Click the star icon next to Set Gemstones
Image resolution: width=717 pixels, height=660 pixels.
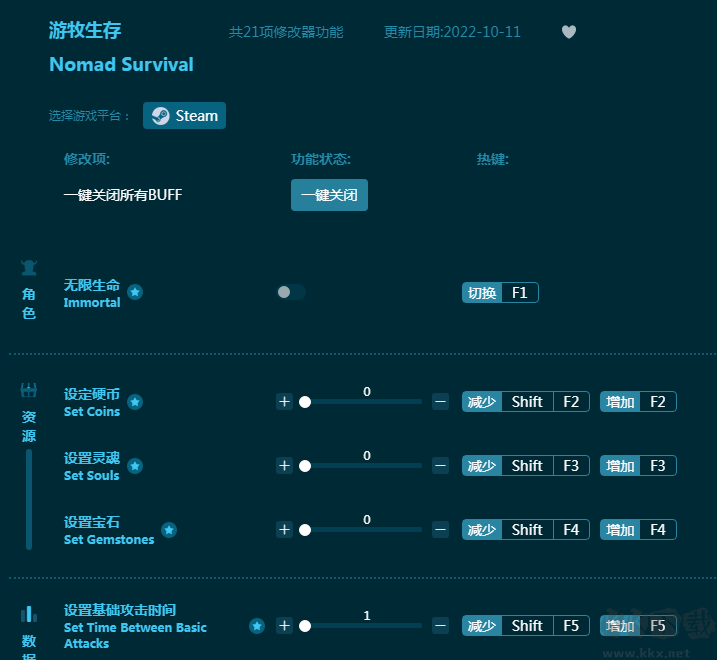tap(169, 530)
